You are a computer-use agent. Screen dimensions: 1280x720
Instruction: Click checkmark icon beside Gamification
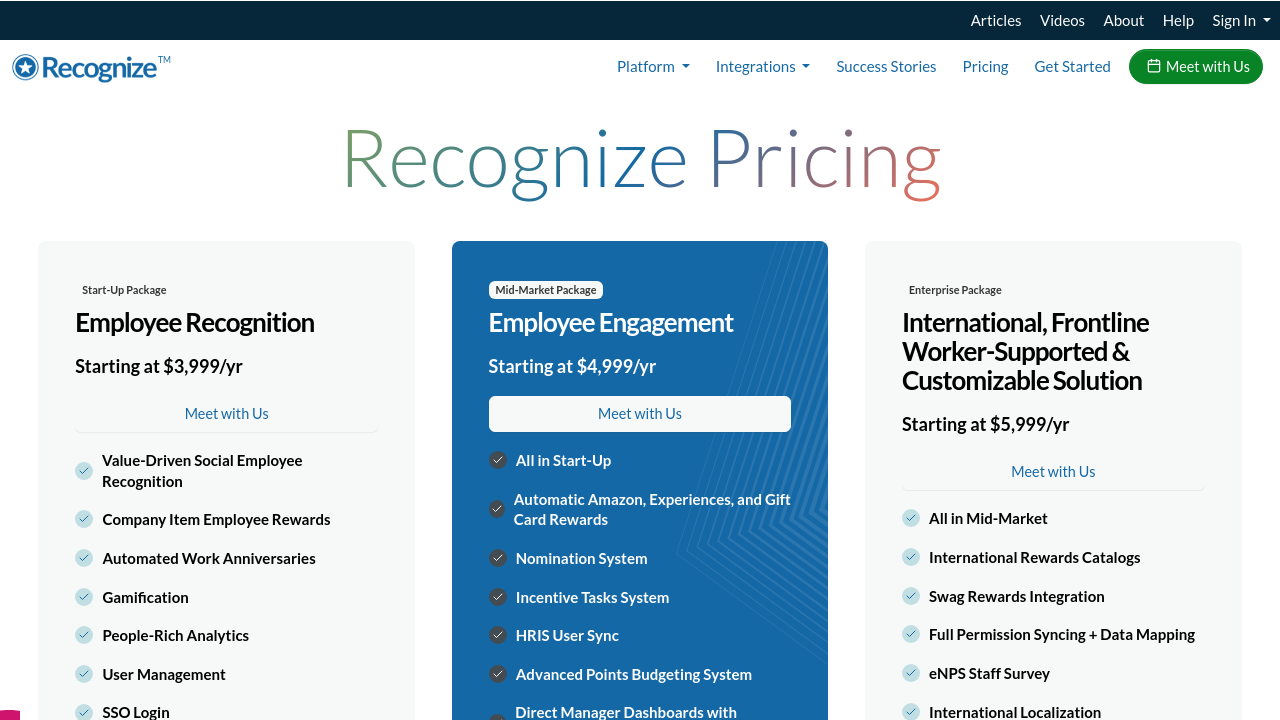point(84,597)
